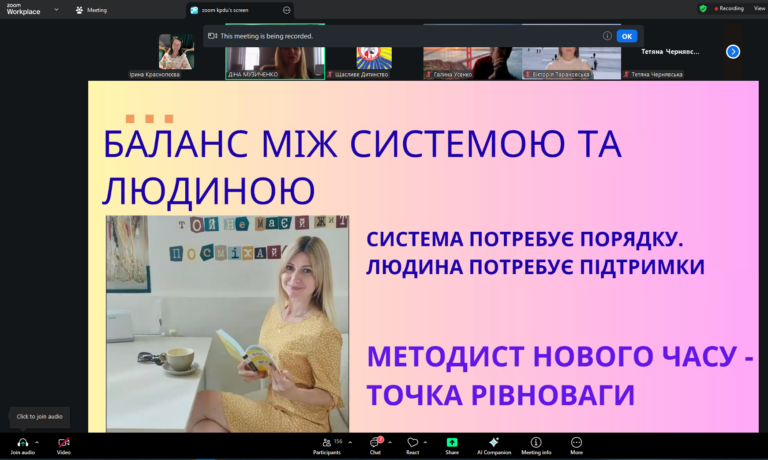Click the text 'ТОЧКА РІВНОВАГИ'

click(501, 395)
